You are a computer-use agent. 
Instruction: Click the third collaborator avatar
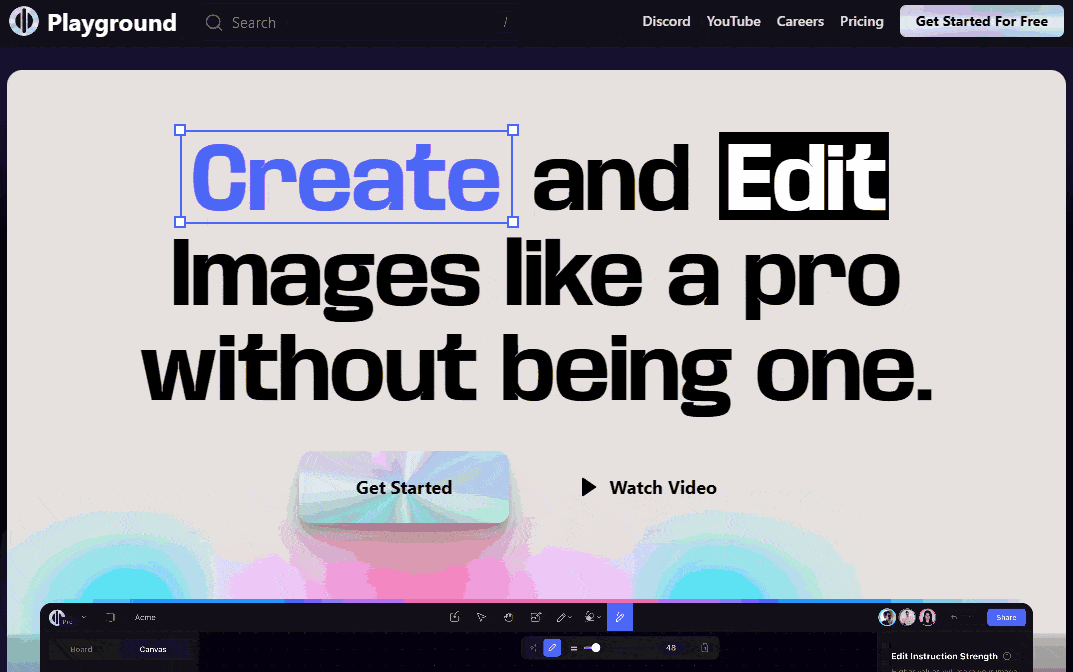tap(927, 617)
